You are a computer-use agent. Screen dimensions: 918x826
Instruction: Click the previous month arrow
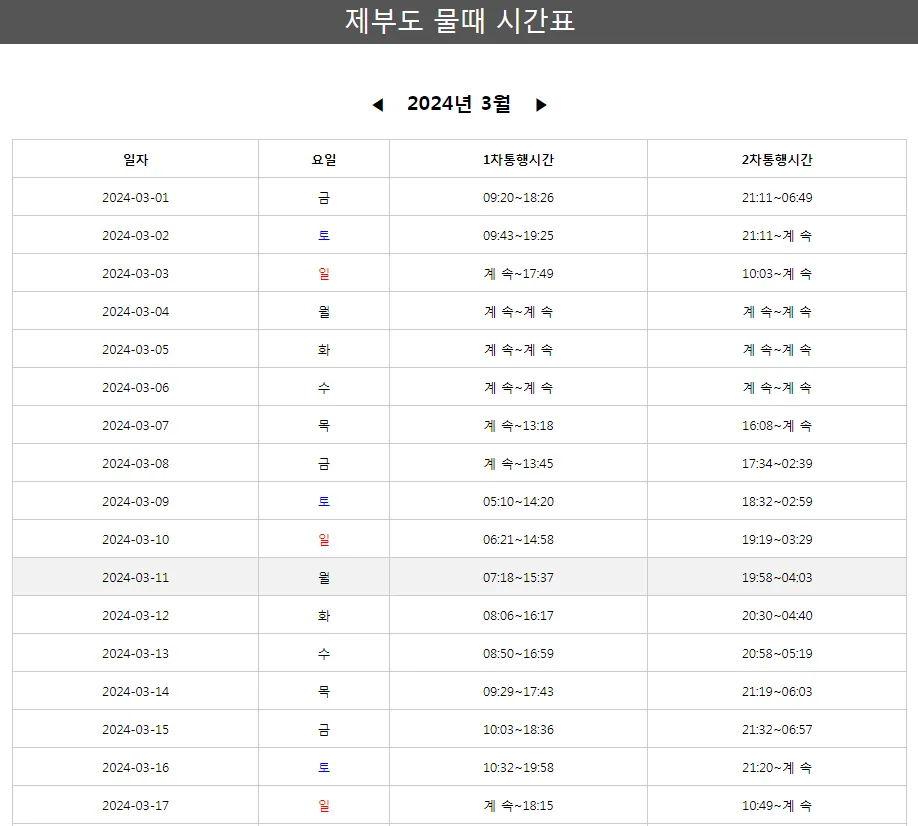pos(378,103)
